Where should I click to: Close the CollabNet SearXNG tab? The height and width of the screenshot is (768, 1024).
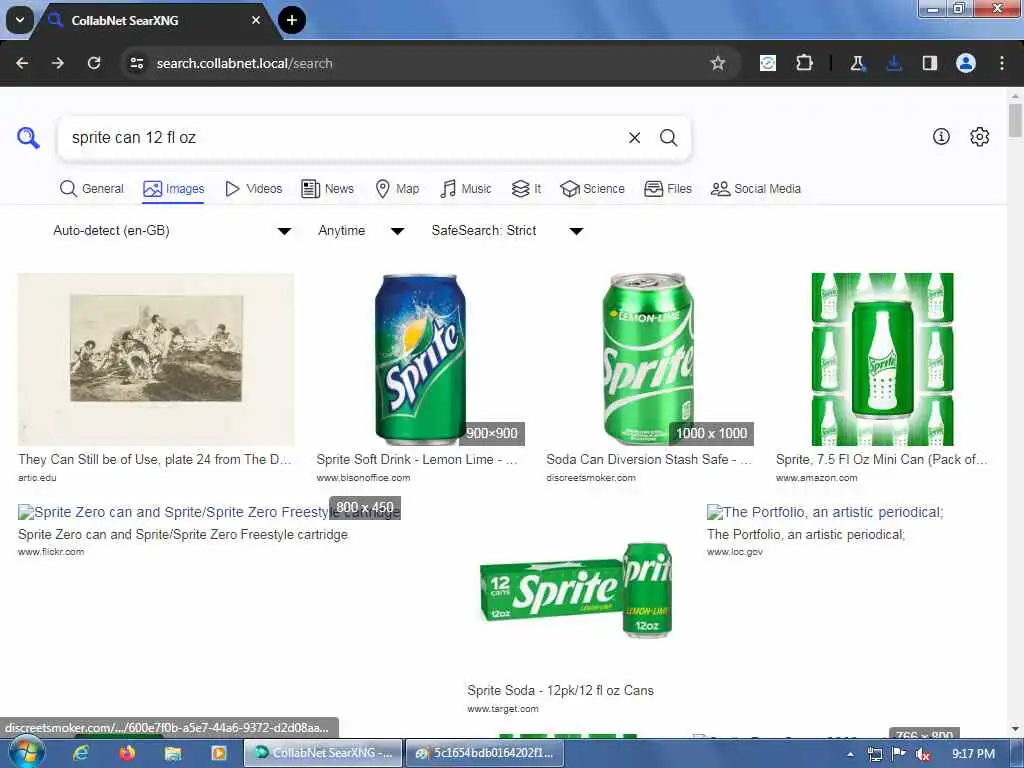256,20
